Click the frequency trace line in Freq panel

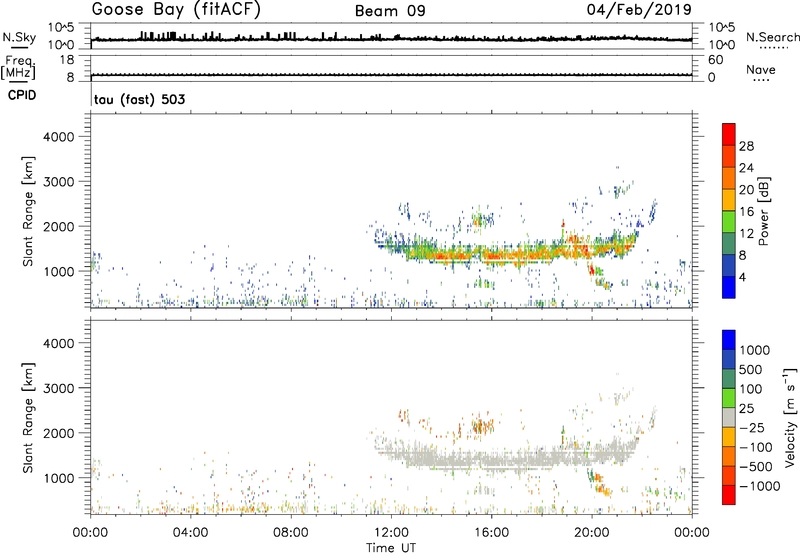point(391,75)
